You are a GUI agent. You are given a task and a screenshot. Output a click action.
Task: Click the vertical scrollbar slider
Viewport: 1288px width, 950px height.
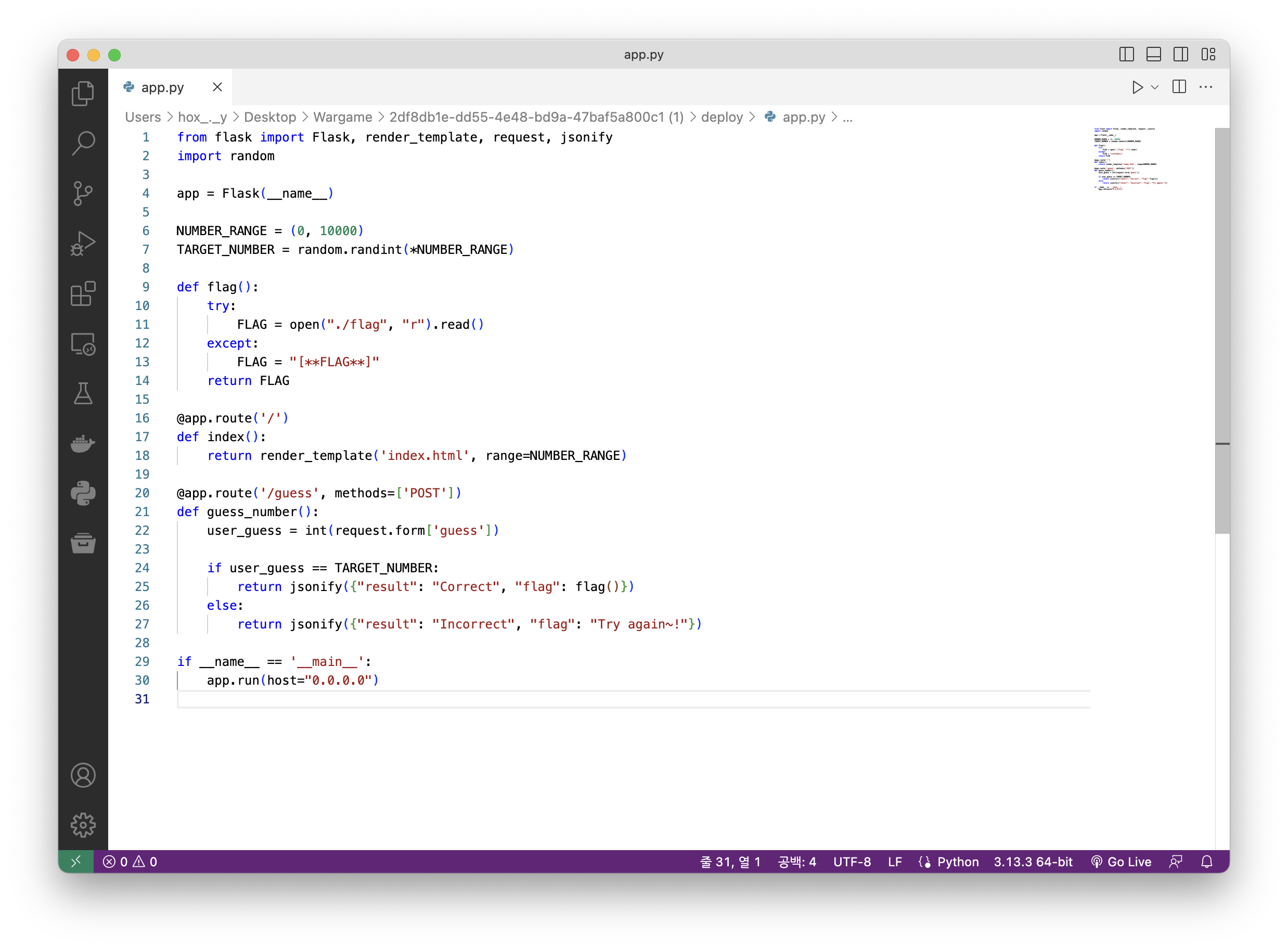coord(1222,331)
